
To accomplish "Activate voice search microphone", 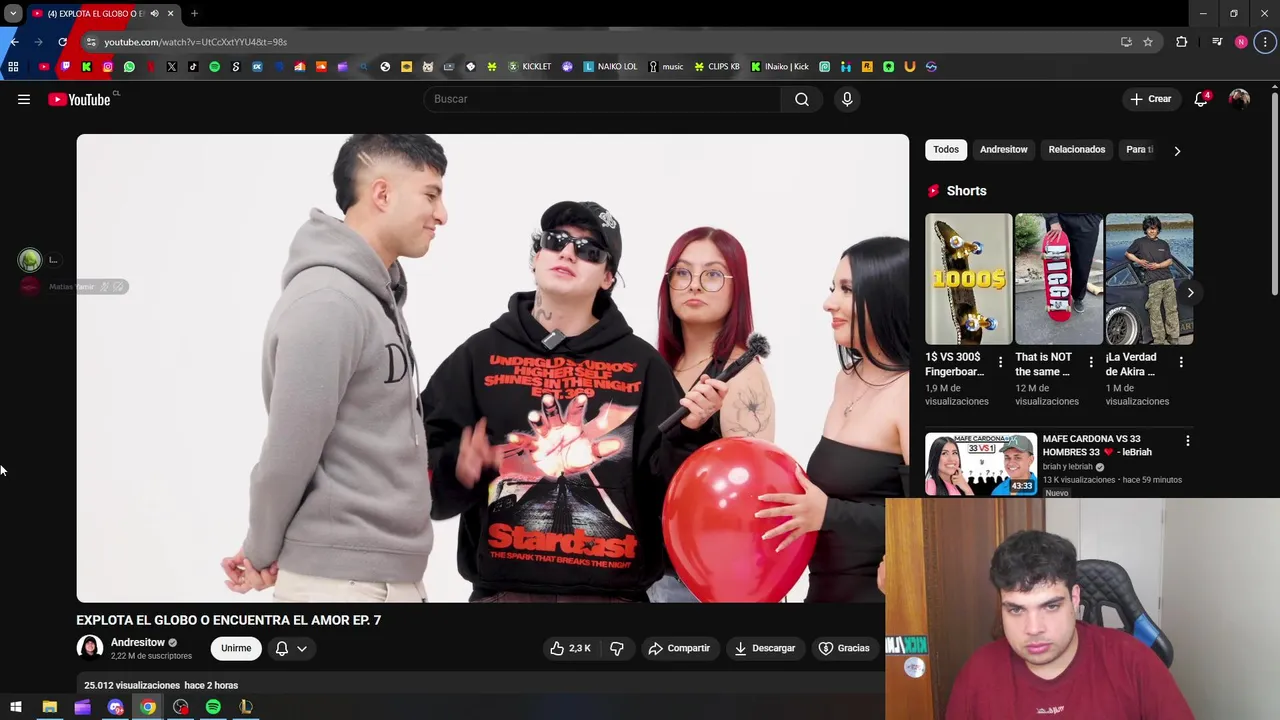I will [847, 99].
